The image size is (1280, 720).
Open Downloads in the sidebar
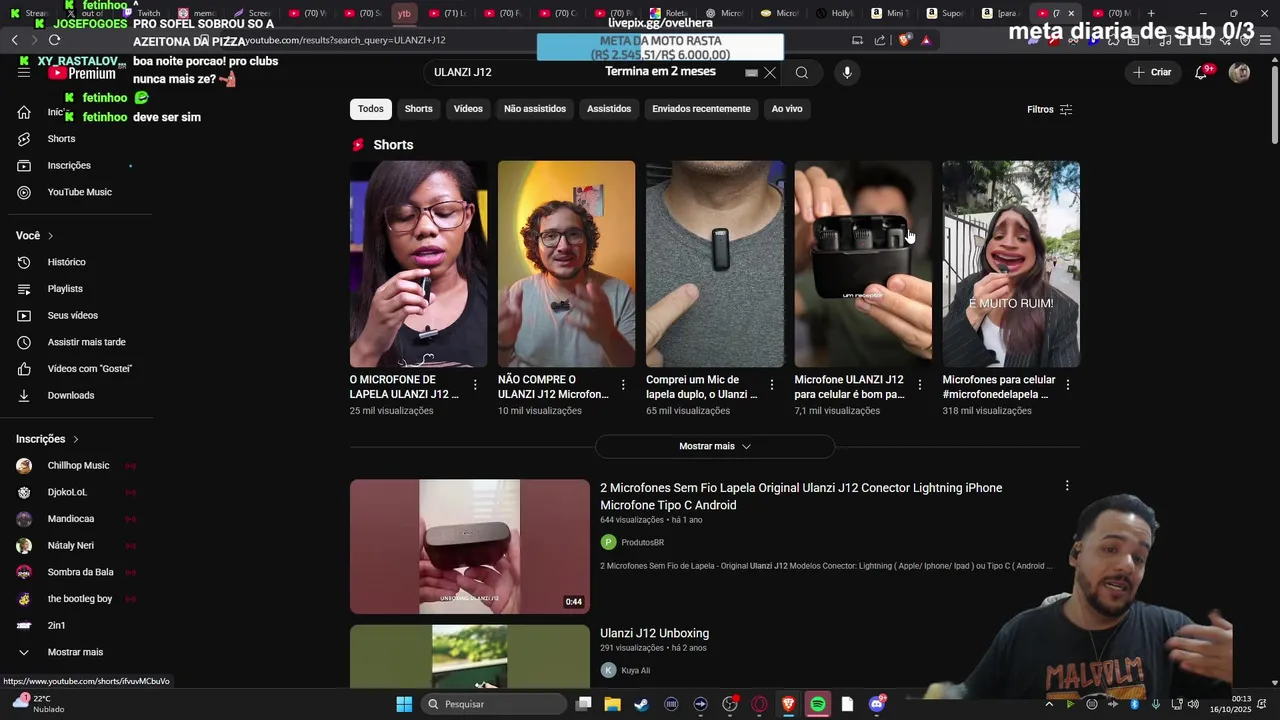(x=71, y=396)
